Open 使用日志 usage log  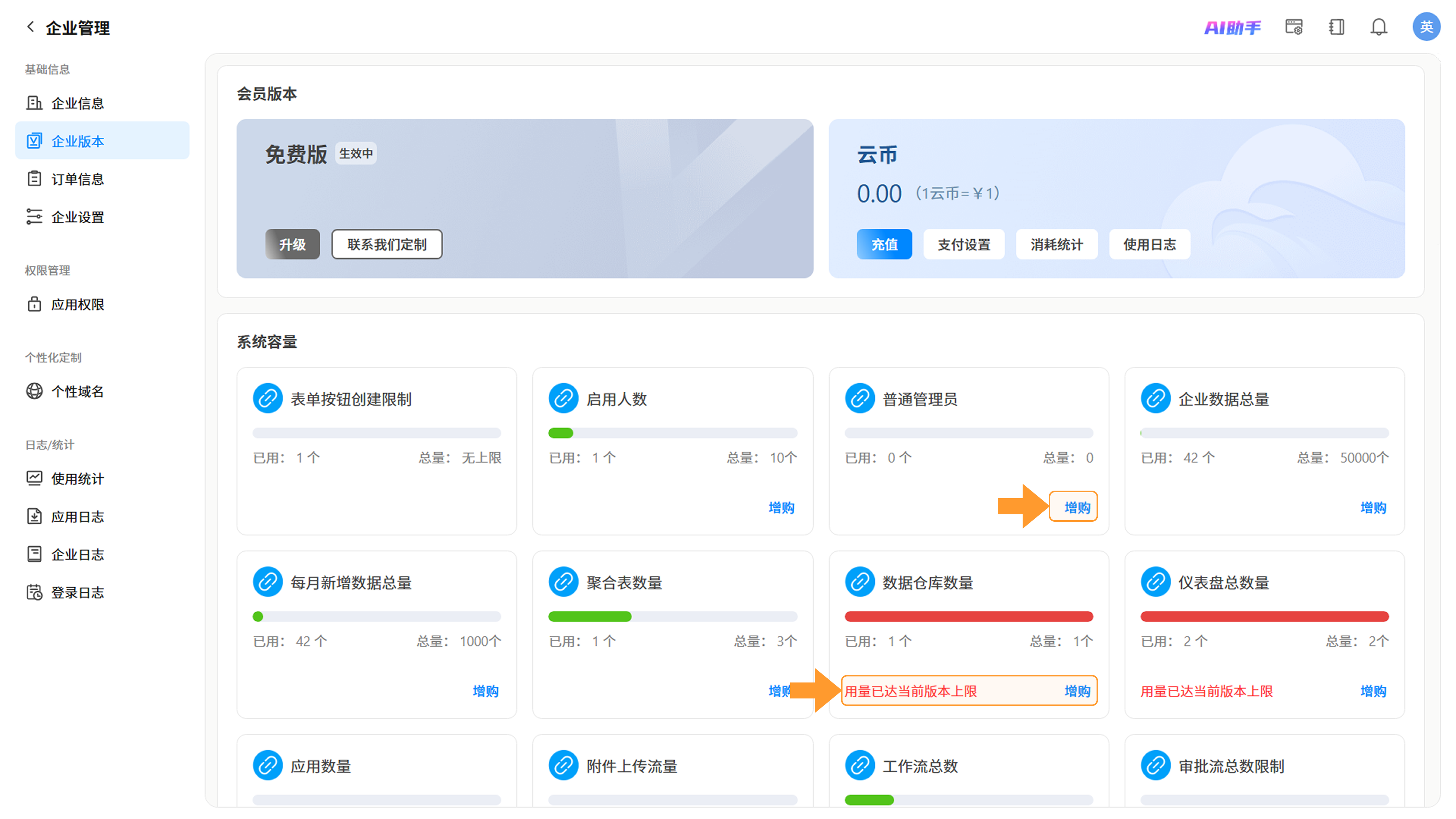[1149, 244]
